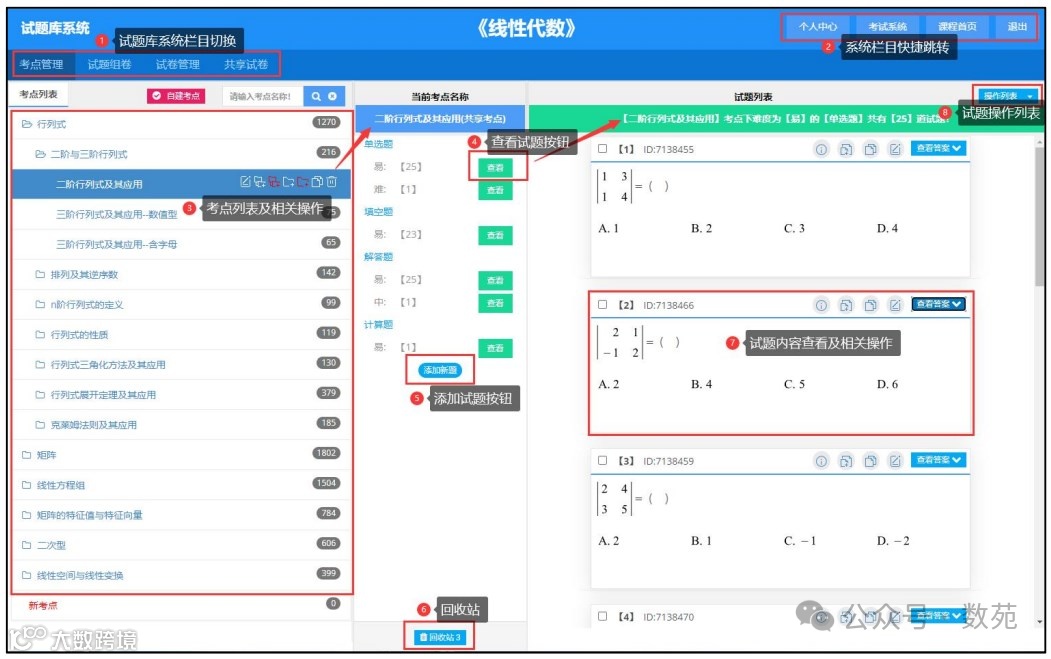Expand the 矩阵 folder
Image resolution: width=1051 pixels, height=659 pixels.
click(x=27, y=455)
